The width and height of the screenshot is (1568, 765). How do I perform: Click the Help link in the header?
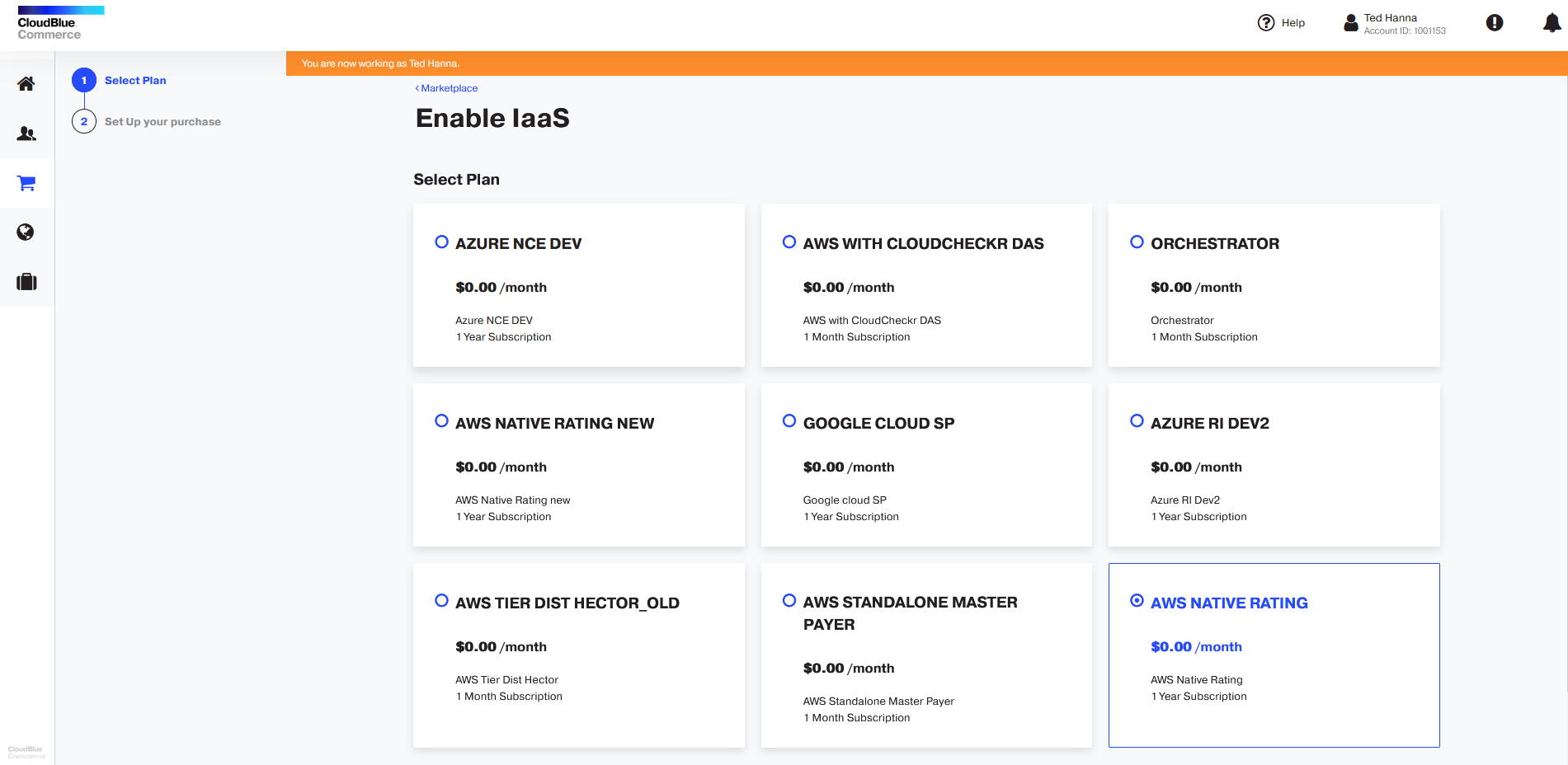click(x=1293, y=23)
